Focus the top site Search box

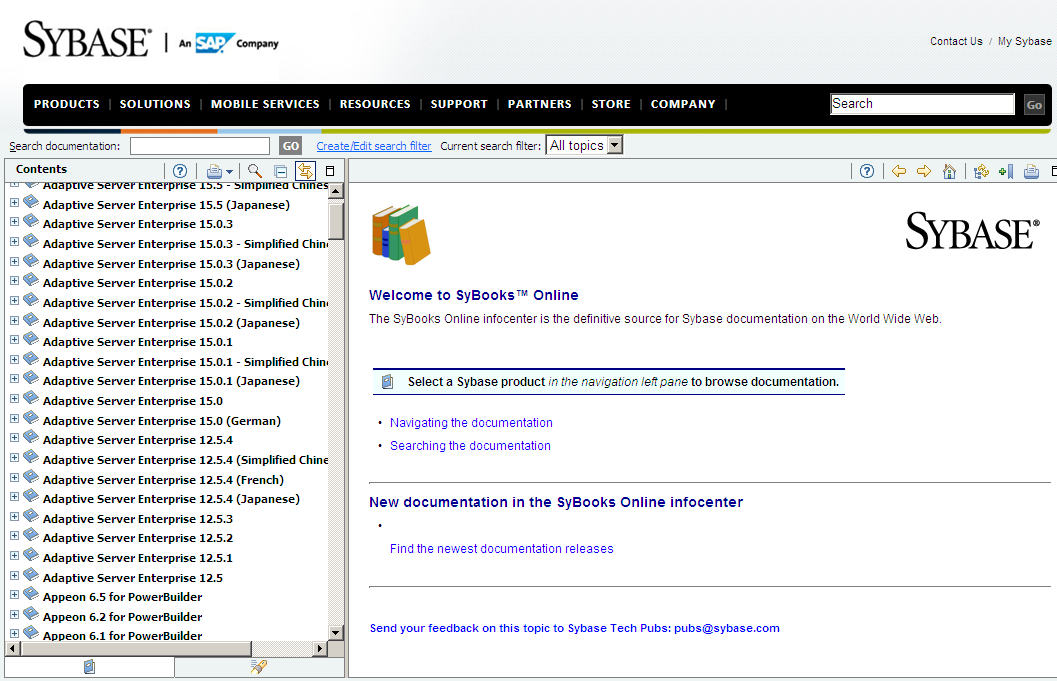922,104
